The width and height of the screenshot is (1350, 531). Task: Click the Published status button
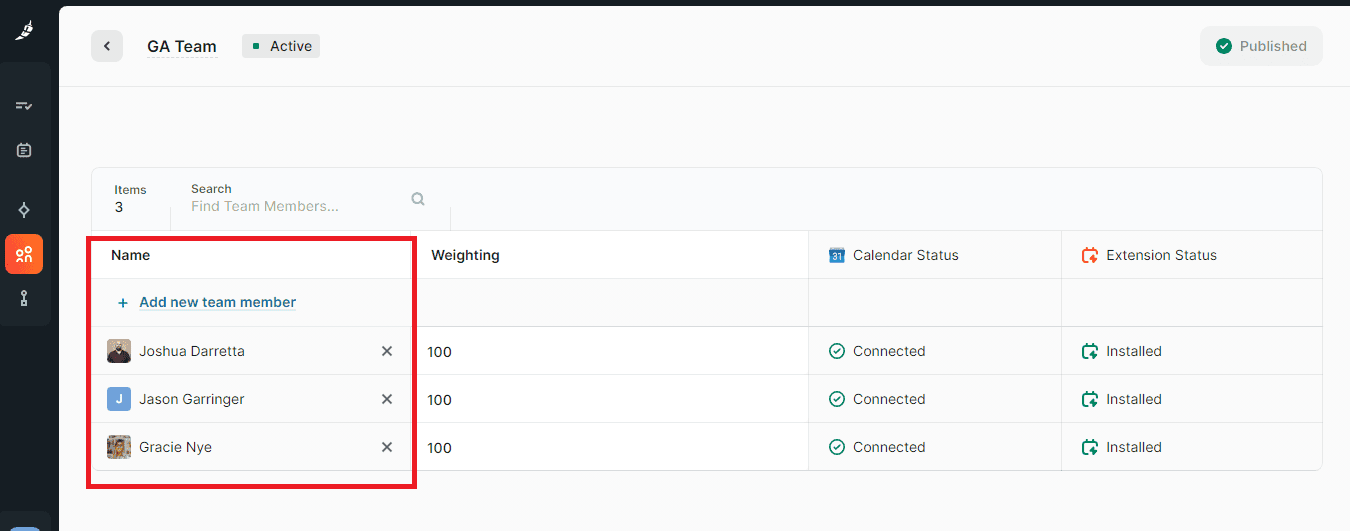click(1261, 46)
